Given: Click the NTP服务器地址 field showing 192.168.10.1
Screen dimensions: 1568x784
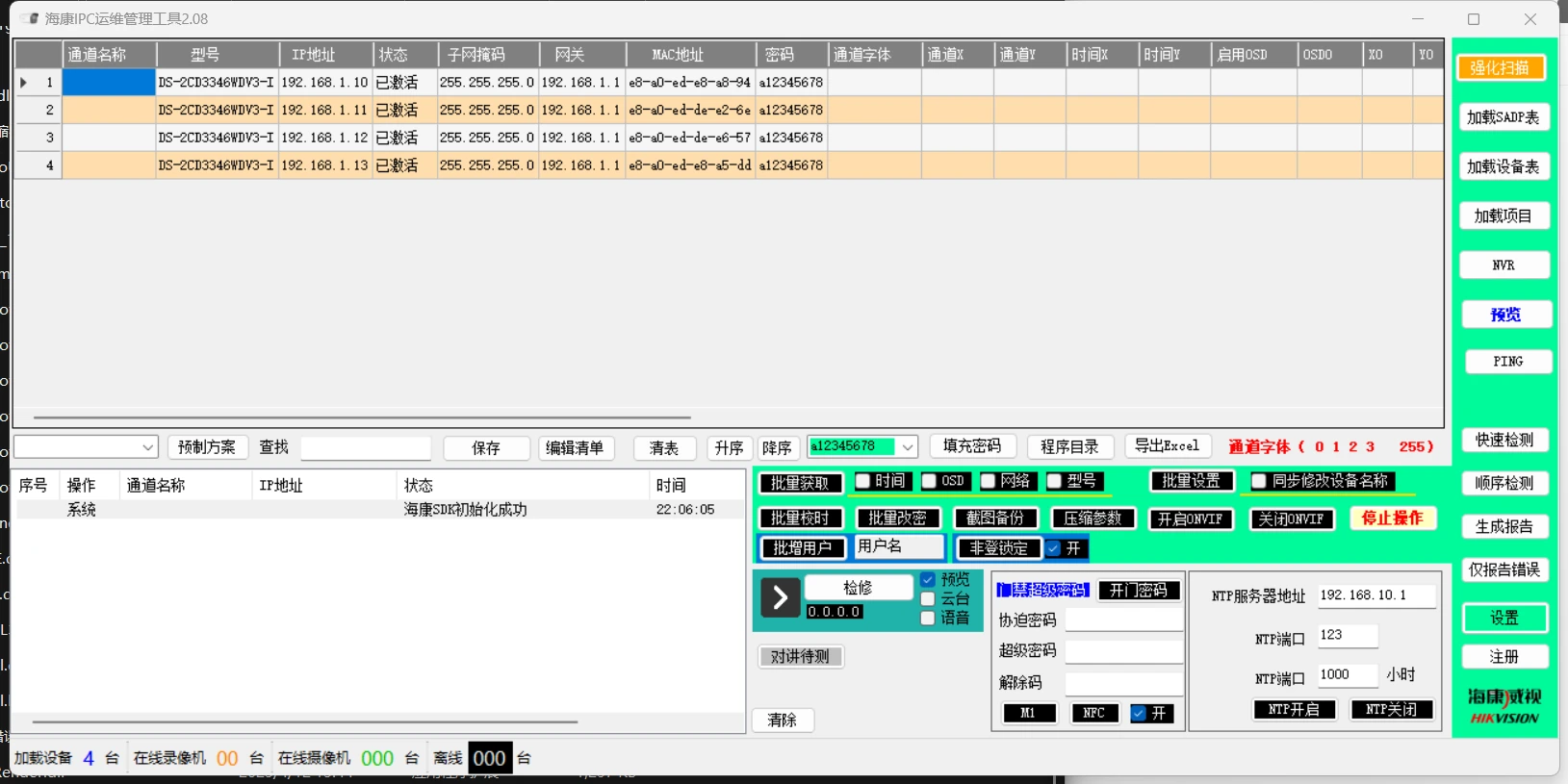Looking at the screenshot, I should point(1375,596).
